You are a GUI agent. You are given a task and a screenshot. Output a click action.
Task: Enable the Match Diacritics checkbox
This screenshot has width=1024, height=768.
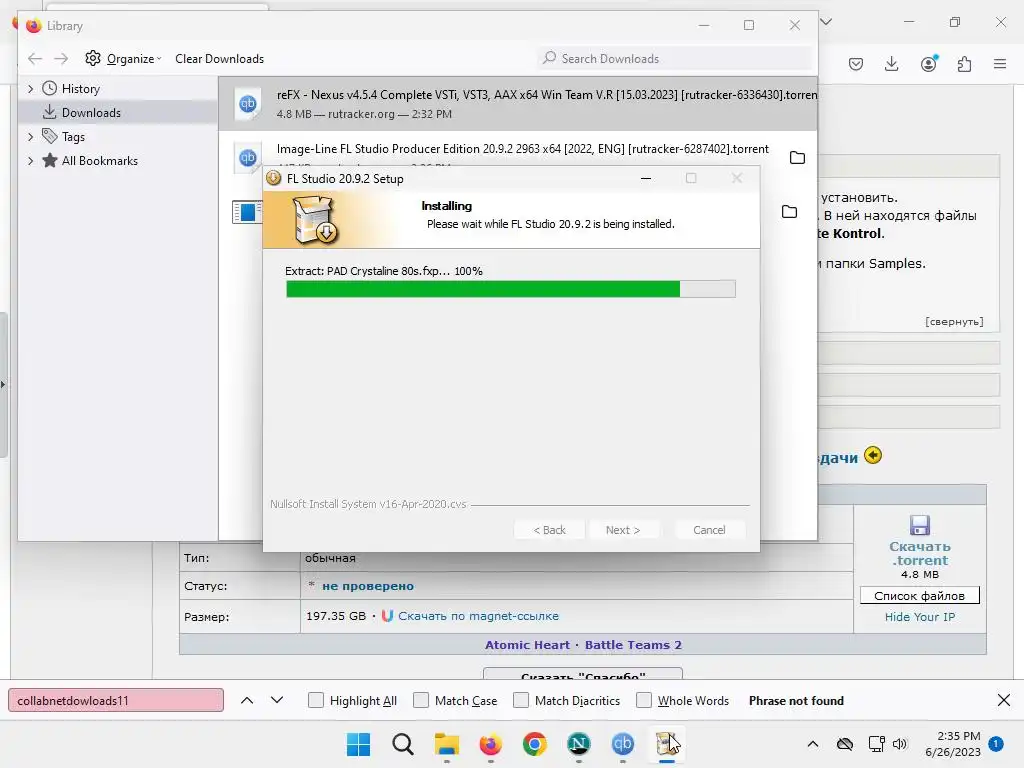click(x=520, y=701)
